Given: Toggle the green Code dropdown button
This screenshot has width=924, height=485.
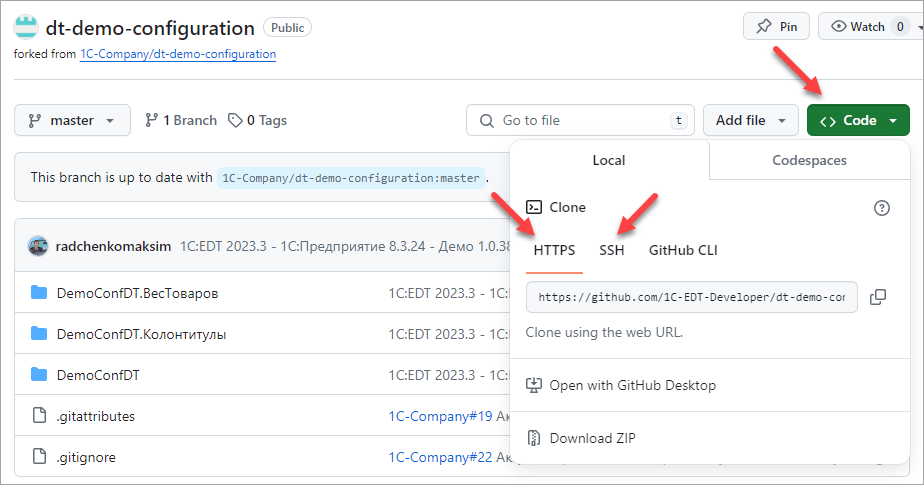Looking at the screenshot, I should coord(858,120).
